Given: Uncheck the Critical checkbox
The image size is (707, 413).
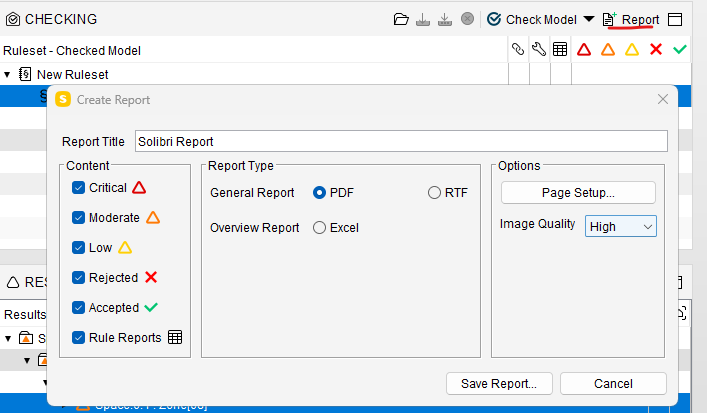Looking at the screenshot, I should tap(78, 188).
